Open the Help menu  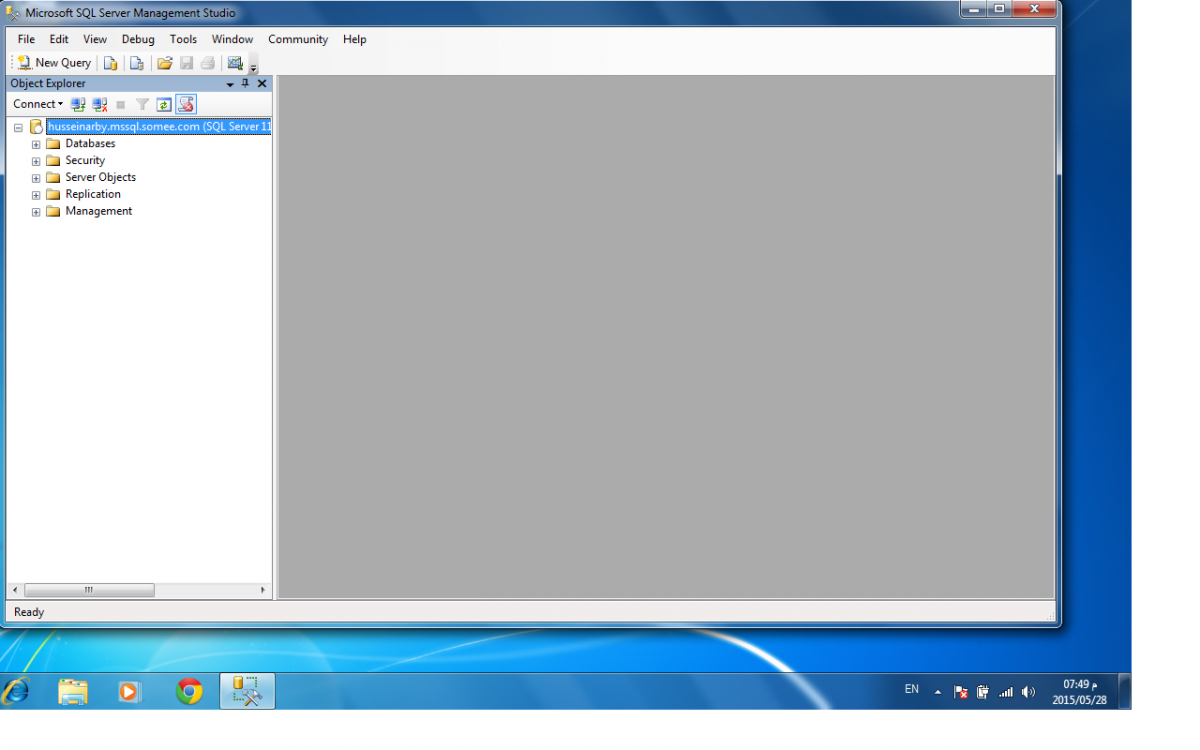[x=354, y=40]
